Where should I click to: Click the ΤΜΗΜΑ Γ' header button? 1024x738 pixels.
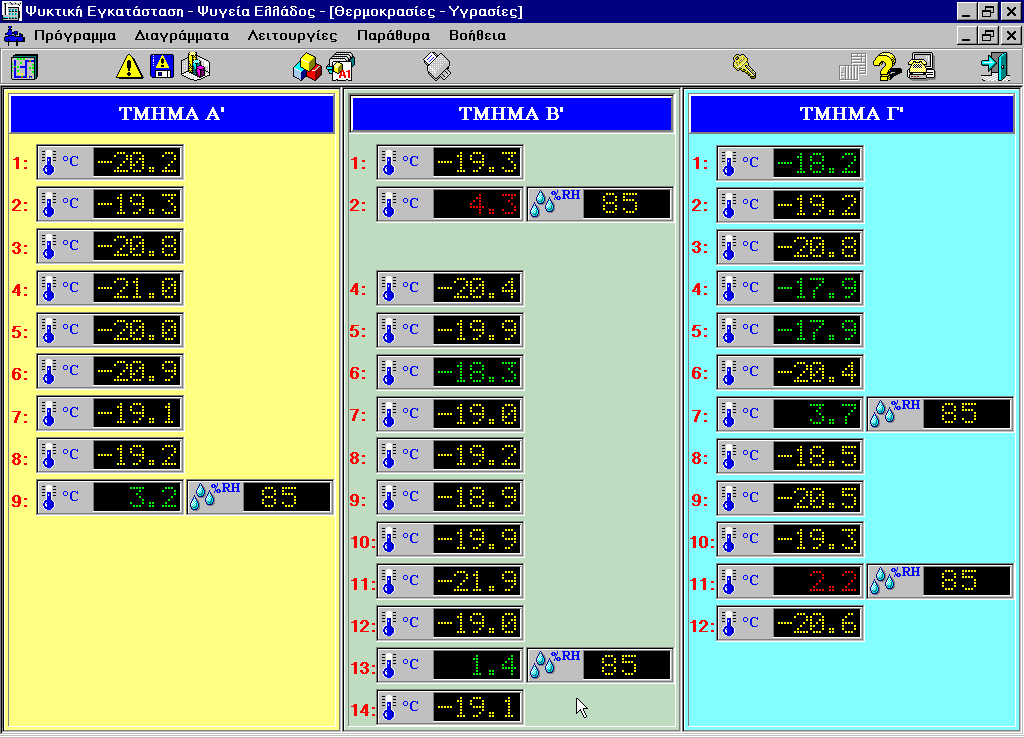pyautogui.click(x=852, y=114)
